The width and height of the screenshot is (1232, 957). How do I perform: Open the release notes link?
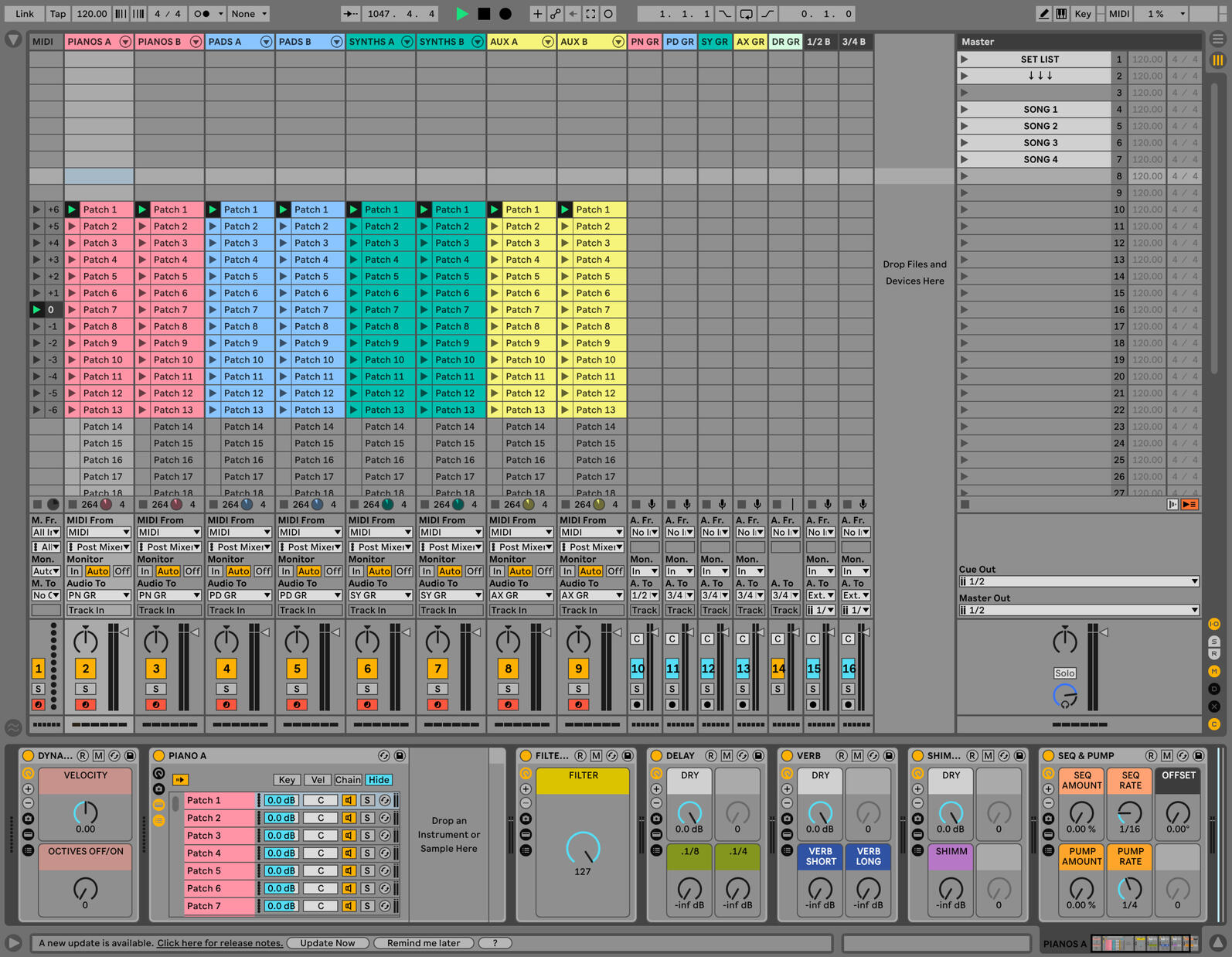(220, 943)
